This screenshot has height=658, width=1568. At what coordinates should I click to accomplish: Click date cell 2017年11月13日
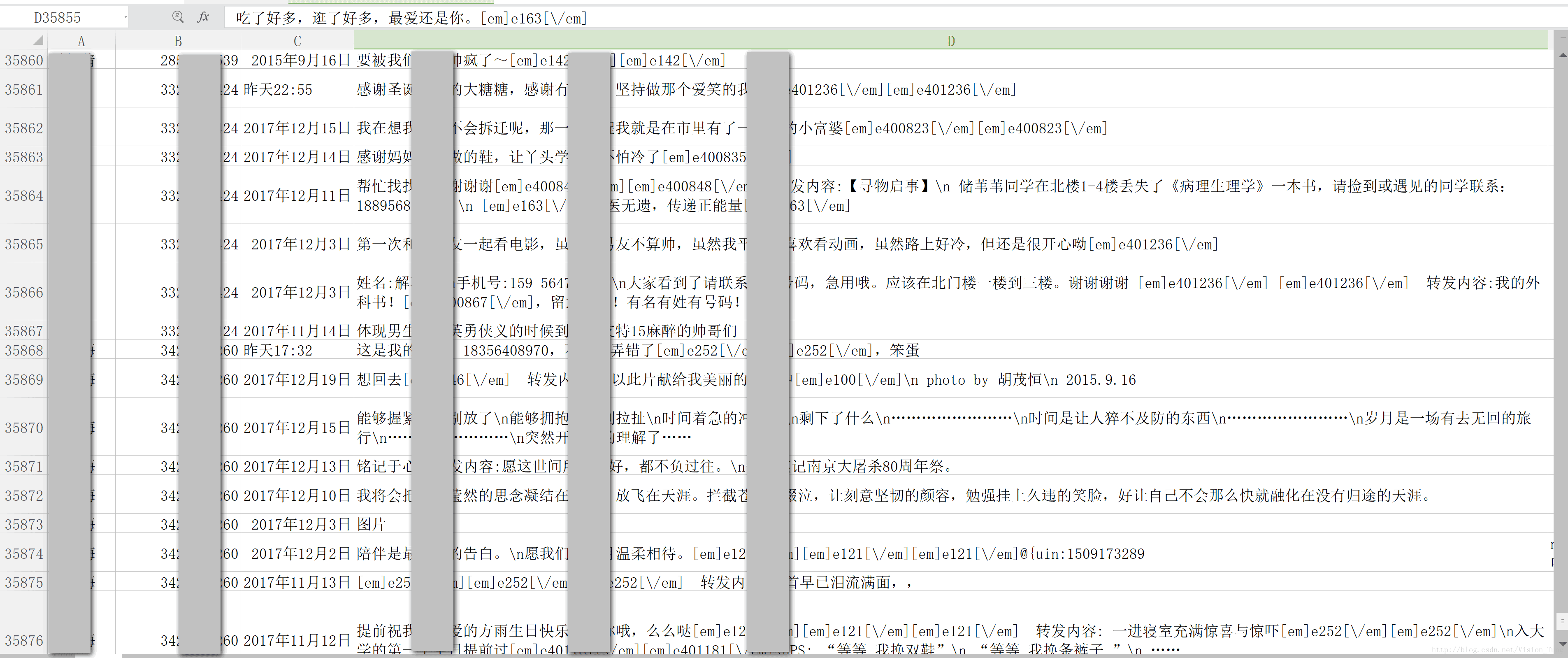coord(297,582)
